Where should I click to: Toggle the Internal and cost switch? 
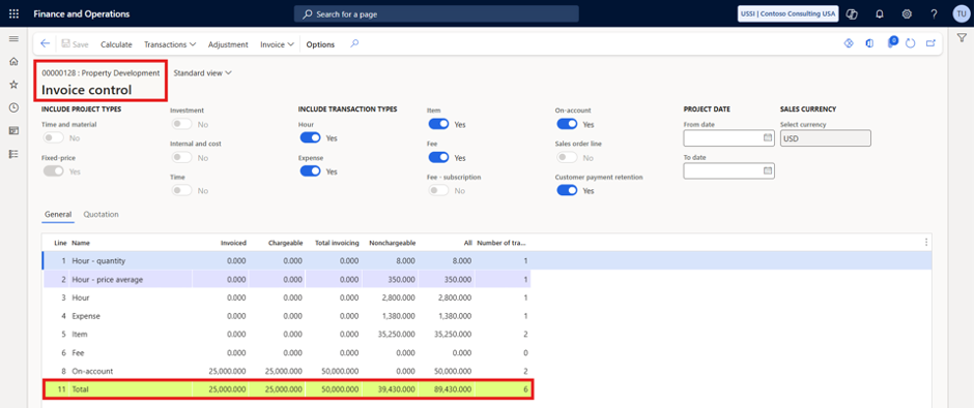click(182, 158)
